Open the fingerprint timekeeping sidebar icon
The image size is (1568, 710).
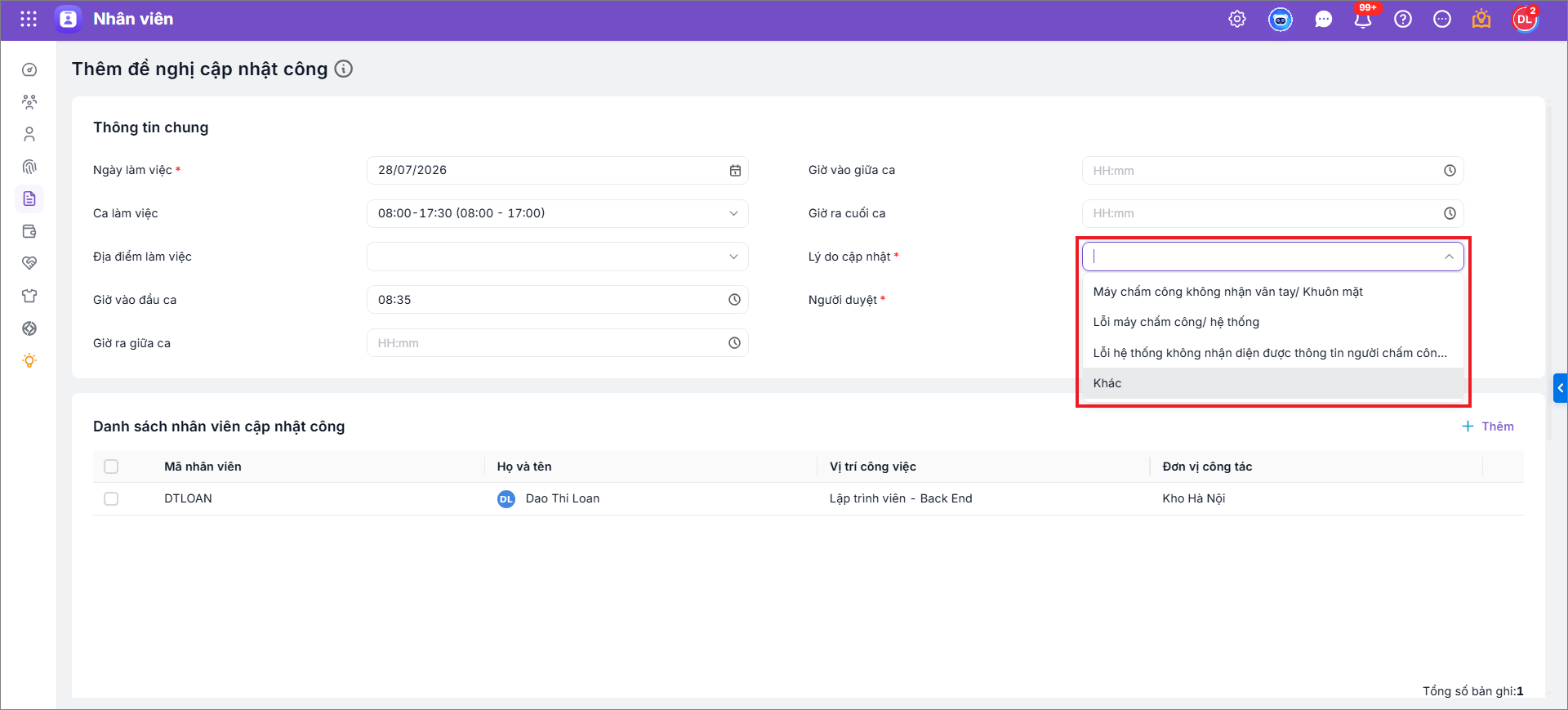pos(29,167)
